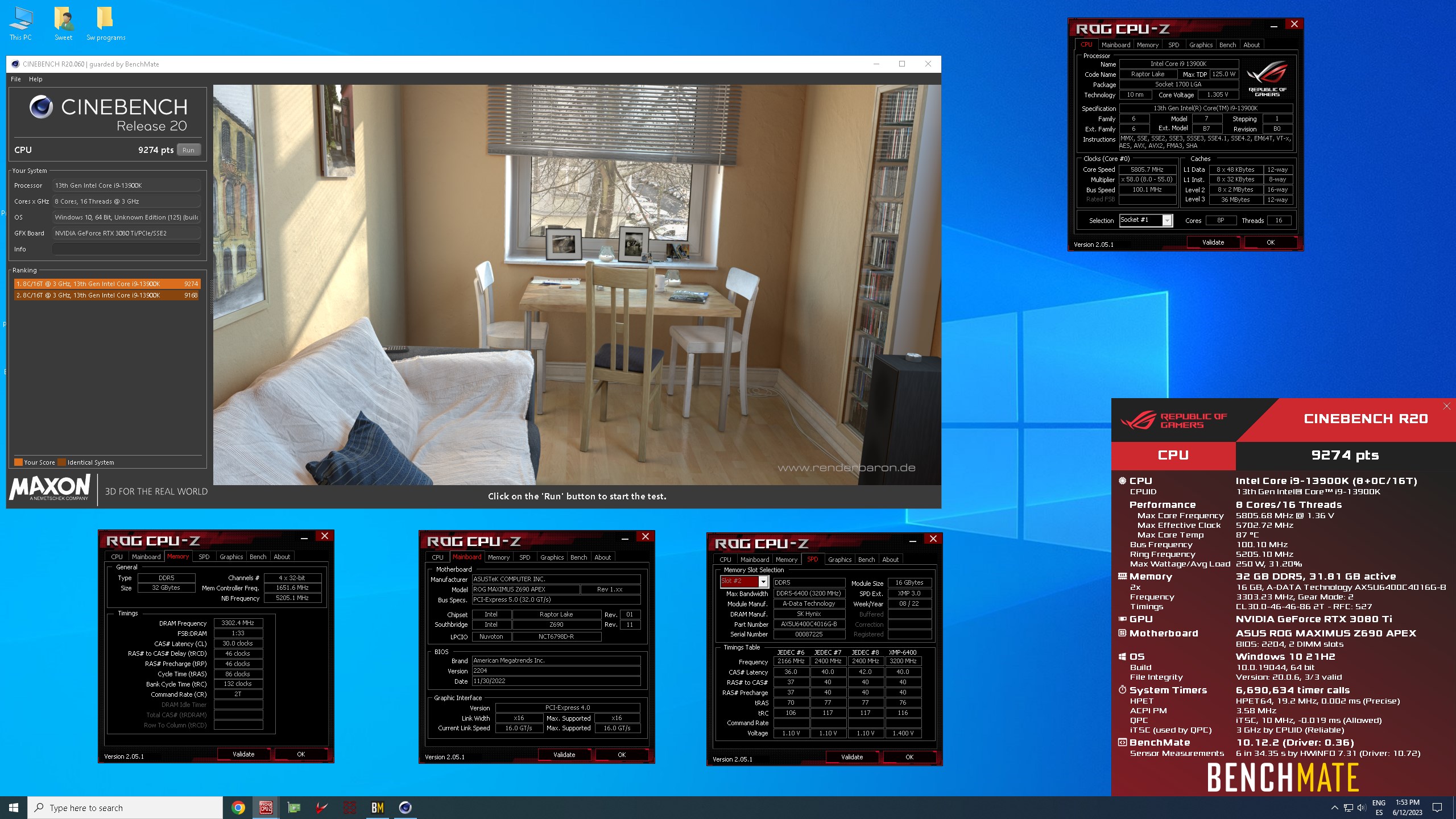Click the Core Speed value 5805.7 MHz

coord(1147,169)
